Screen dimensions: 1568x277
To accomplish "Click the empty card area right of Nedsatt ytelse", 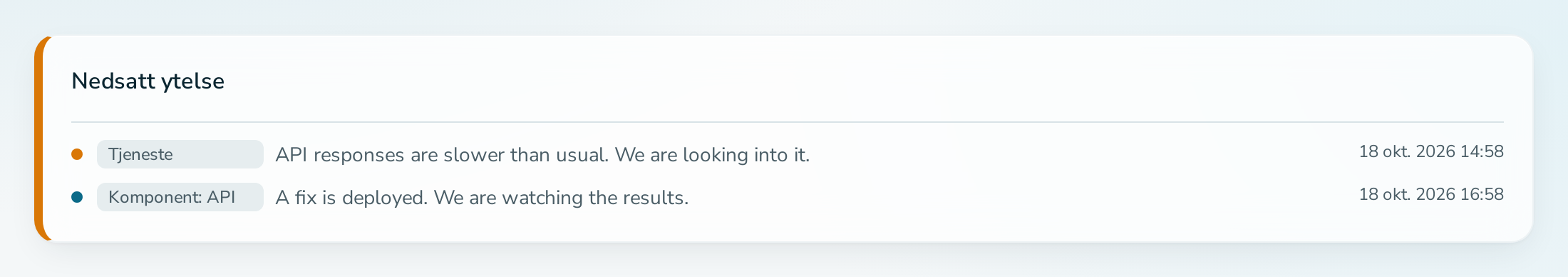I will coord(855,81).
